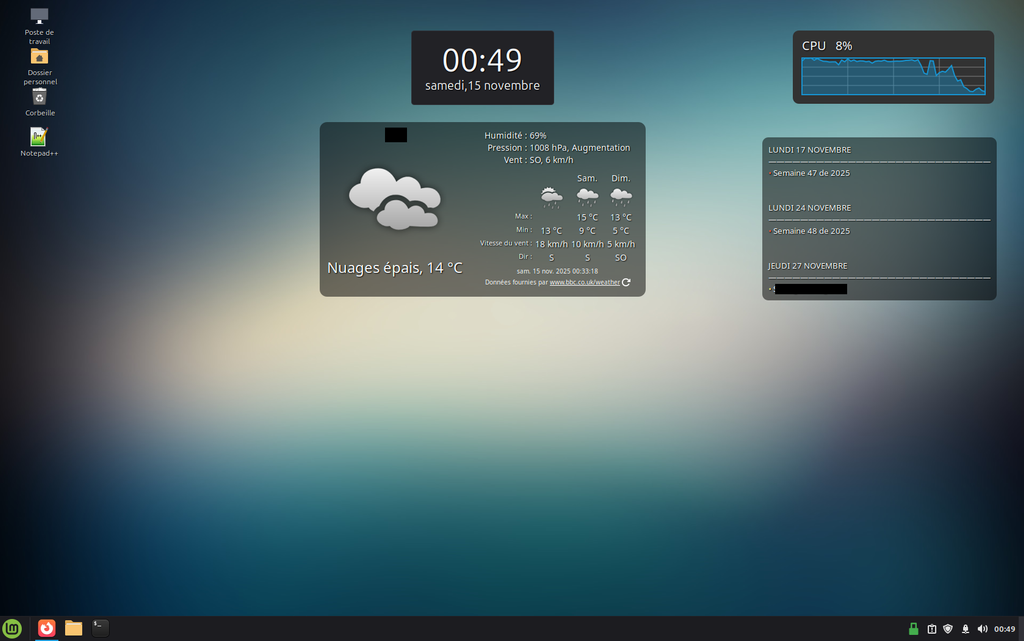
Task: Launch the terminal from the taskbar
Action: [100, 628]
